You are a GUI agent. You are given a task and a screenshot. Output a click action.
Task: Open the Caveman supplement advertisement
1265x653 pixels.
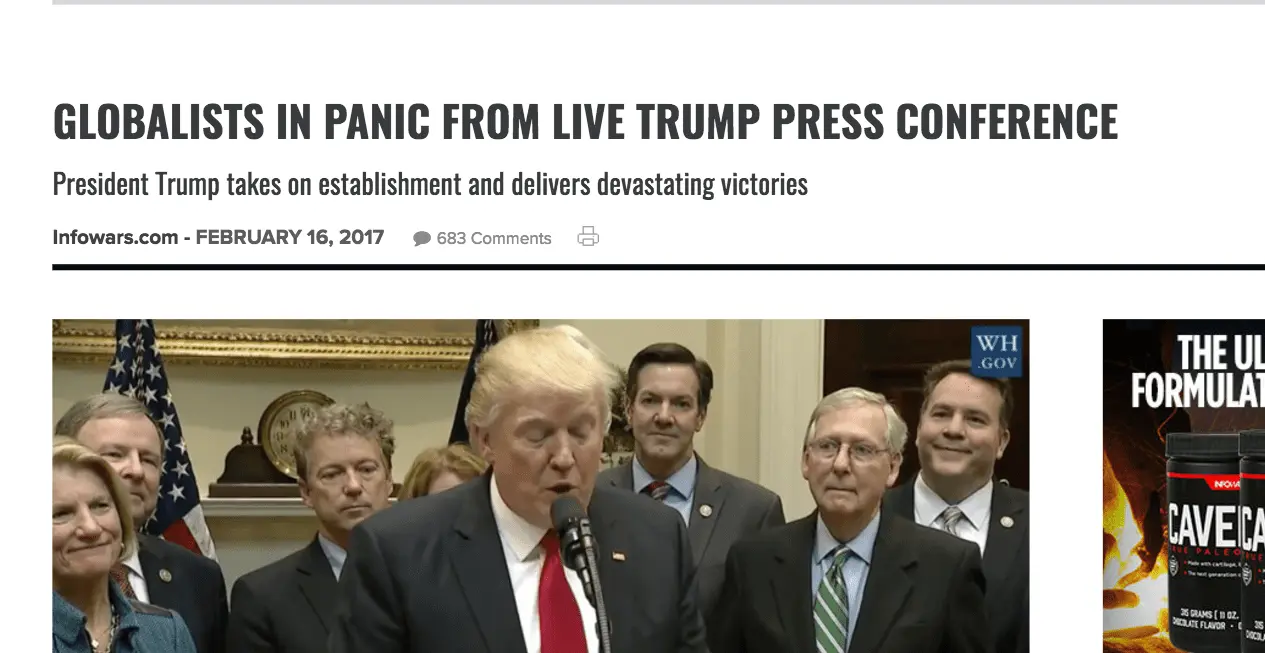coord(1184,486)
